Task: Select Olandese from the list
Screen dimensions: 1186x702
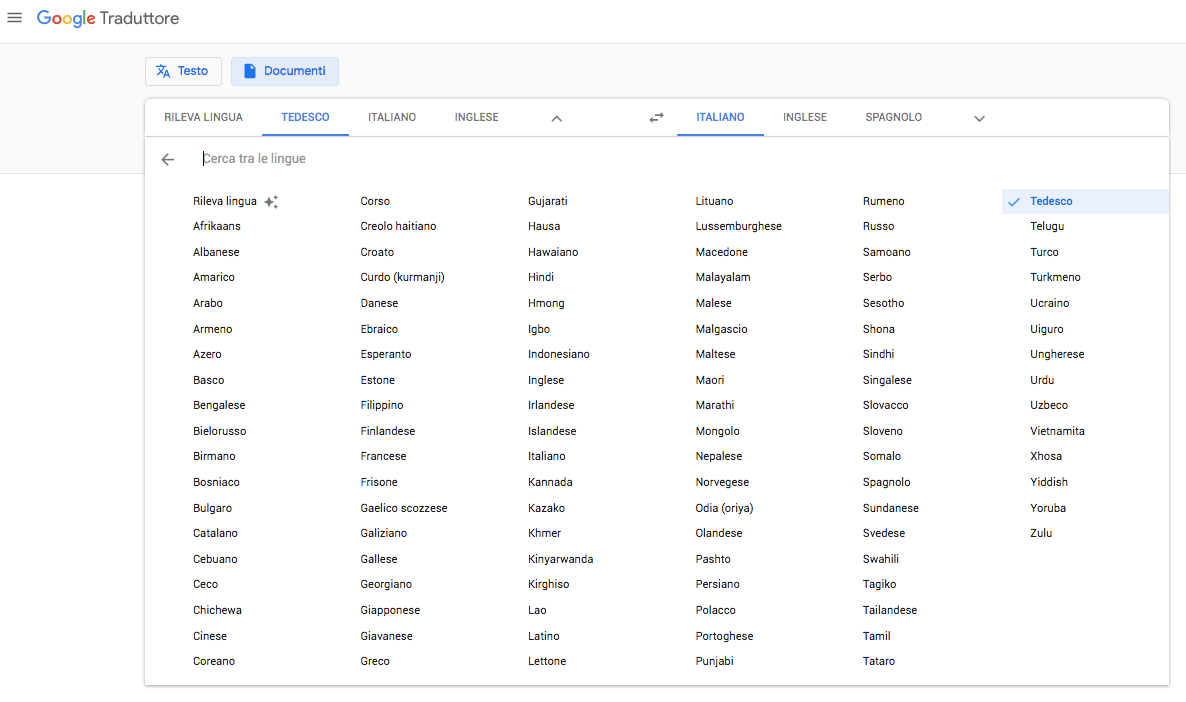Action: click(x=719, y=533)
